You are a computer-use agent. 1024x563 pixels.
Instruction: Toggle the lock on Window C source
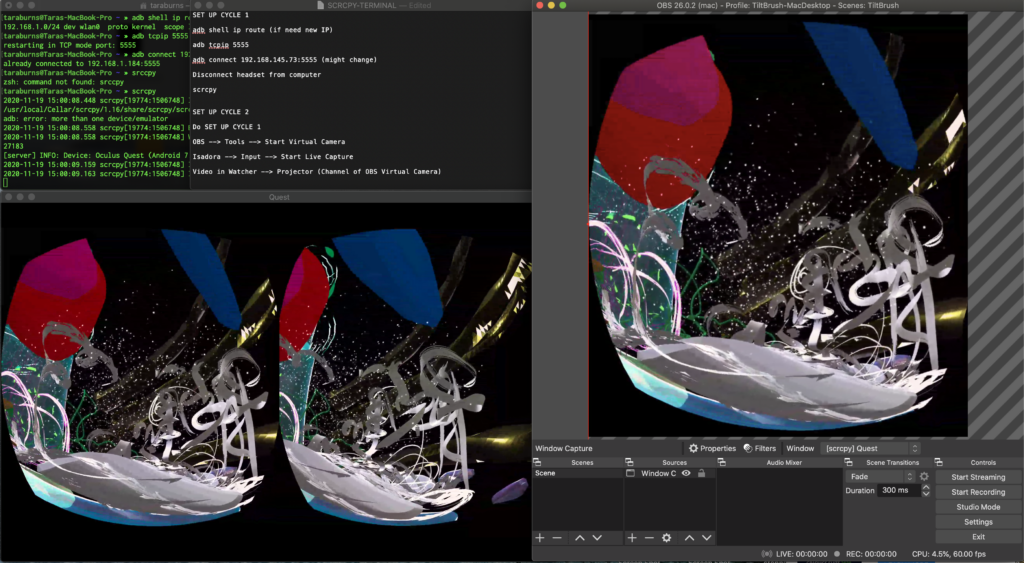coord(701,473)
